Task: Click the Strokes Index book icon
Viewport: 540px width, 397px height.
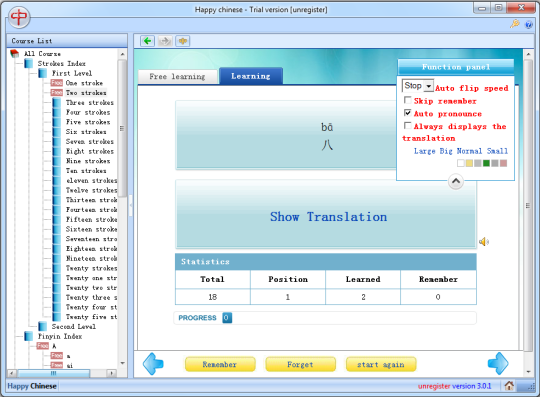Action: click(29, 63)
